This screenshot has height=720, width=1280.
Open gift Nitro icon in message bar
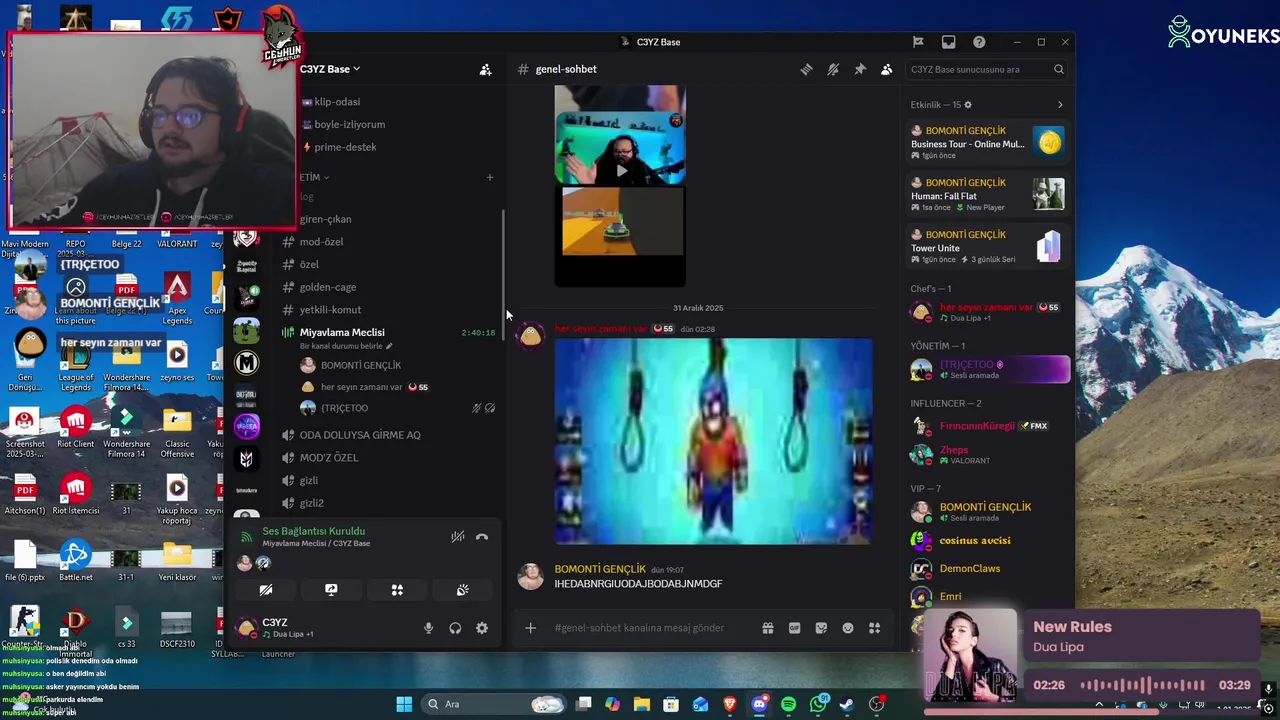click(768, 628)
